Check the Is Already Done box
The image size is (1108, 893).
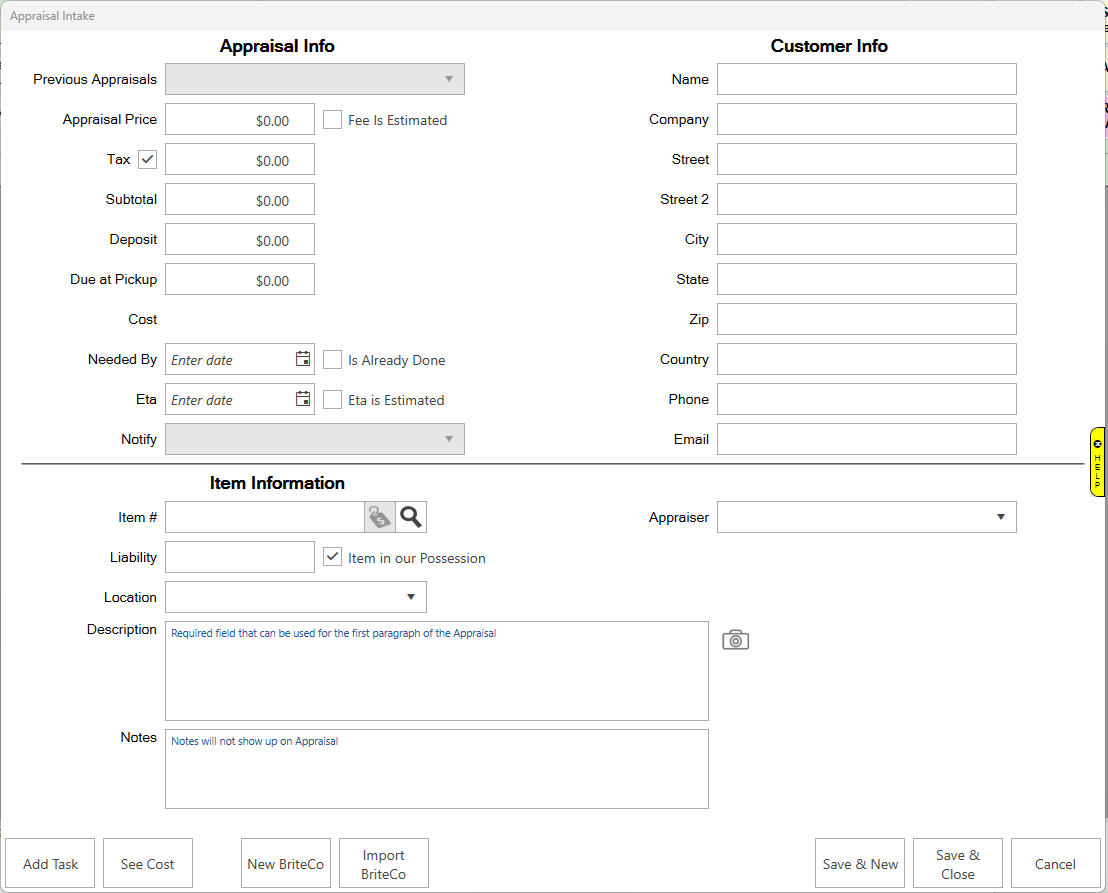333,360
